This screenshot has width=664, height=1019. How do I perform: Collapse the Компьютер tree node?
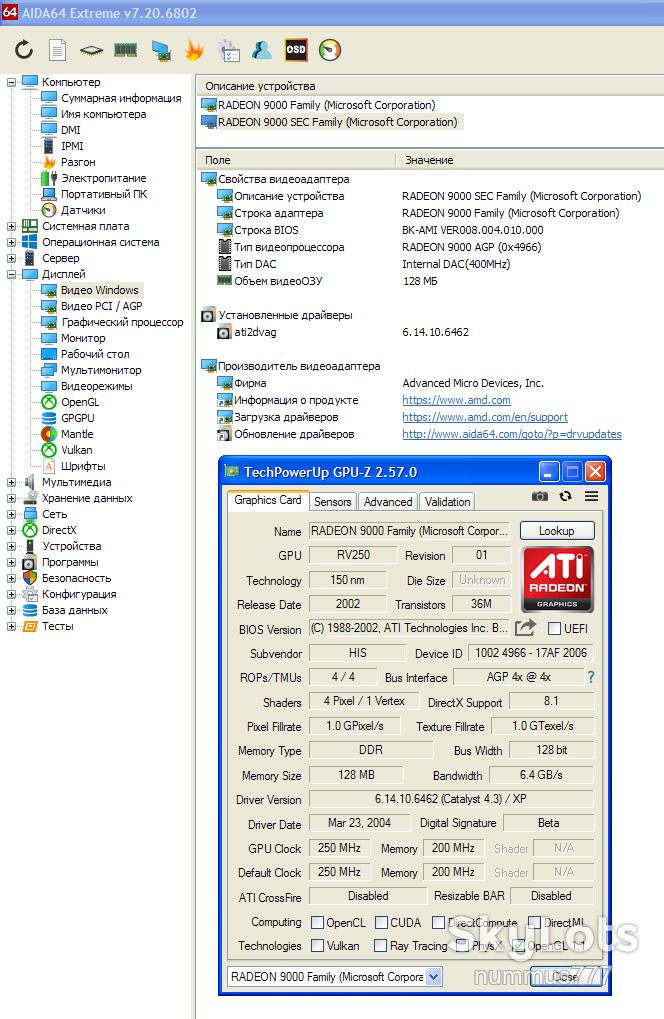(11, 82)
